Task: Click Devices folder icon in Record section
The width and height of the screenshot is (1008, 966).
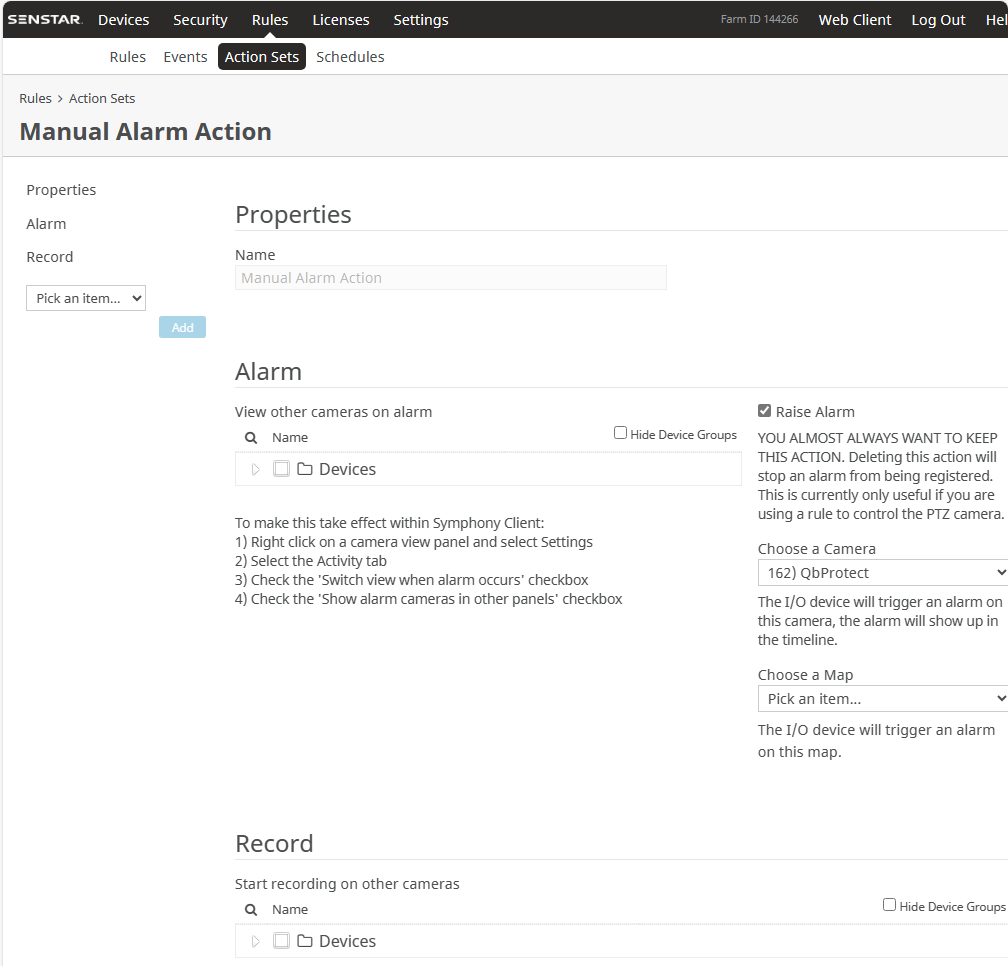Action: [x=305, y=941]
